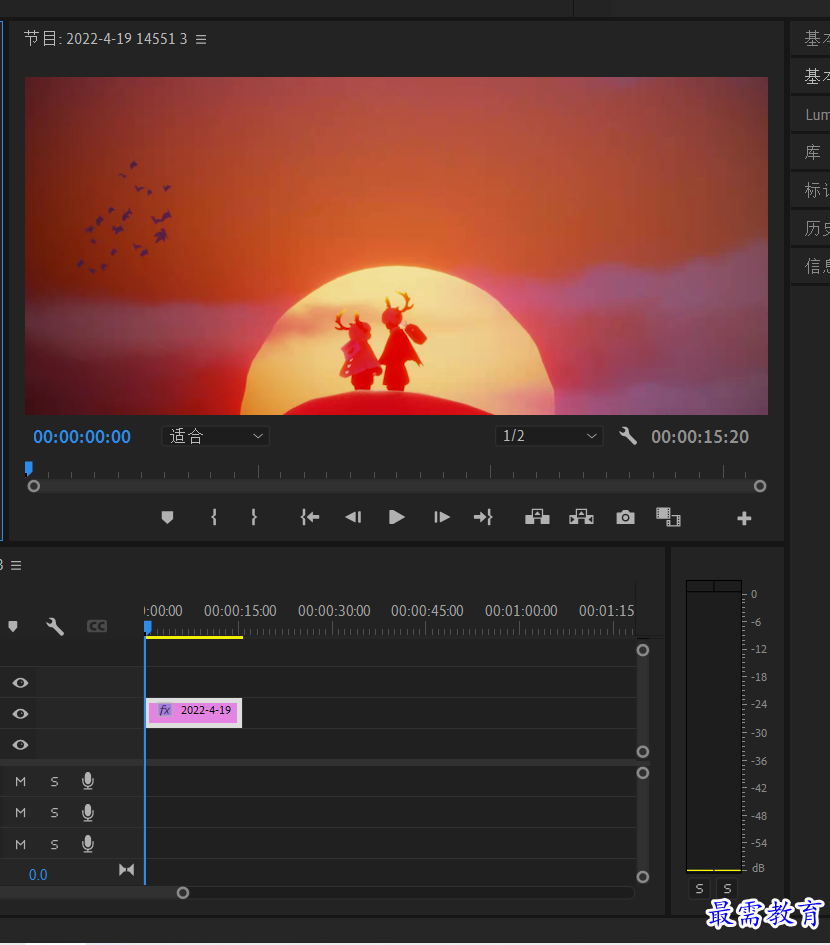Open the button editor plus icon
830x945 pixels.
[x=744, y=518]
